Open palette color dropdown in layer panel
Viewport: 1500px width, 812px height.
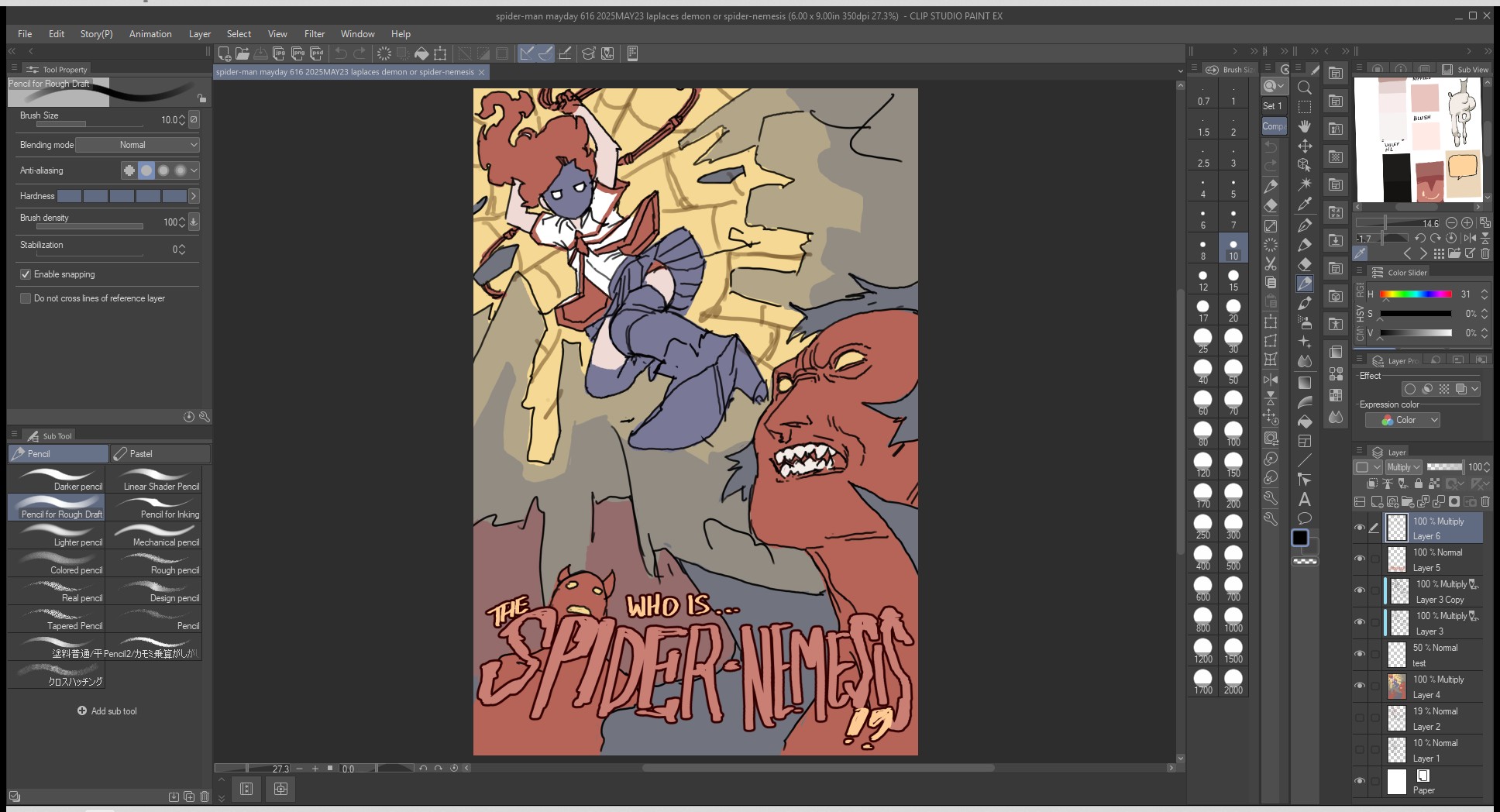[x=1368, y=467]
